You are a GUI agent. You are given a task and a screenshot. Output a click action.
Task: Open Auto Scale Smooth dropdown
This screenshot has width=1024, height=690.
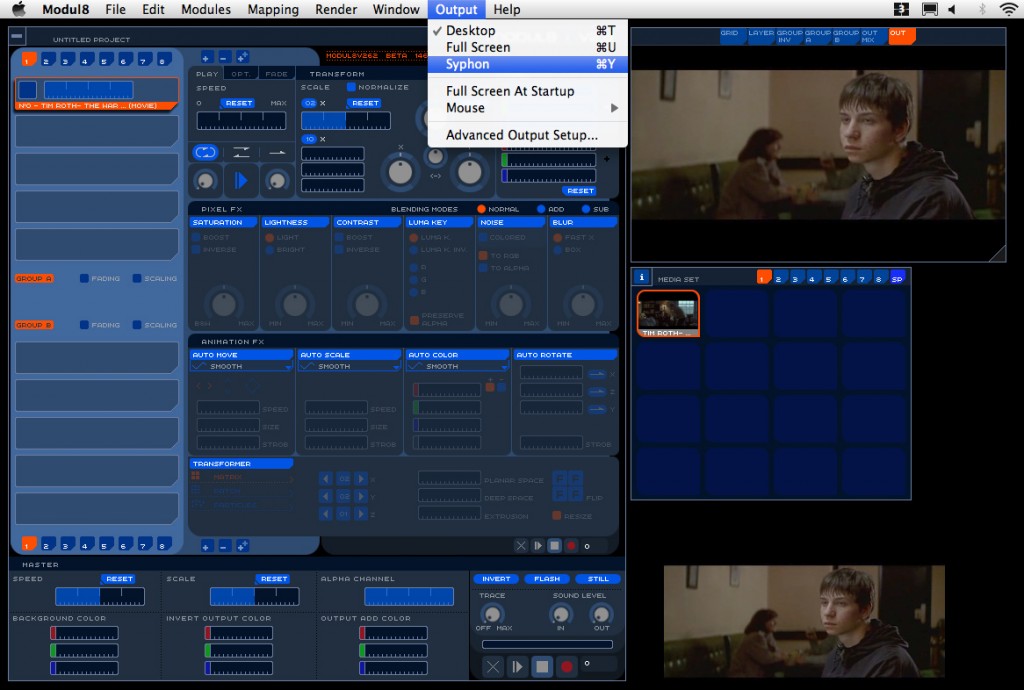tap(349, 366)
